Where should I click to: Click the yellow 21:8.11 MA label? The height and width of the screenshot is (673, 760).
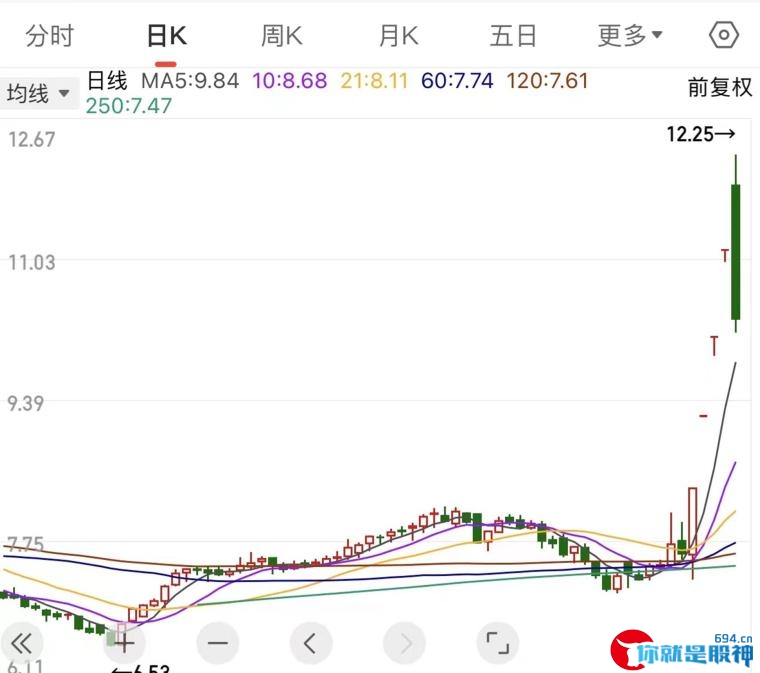374,81
